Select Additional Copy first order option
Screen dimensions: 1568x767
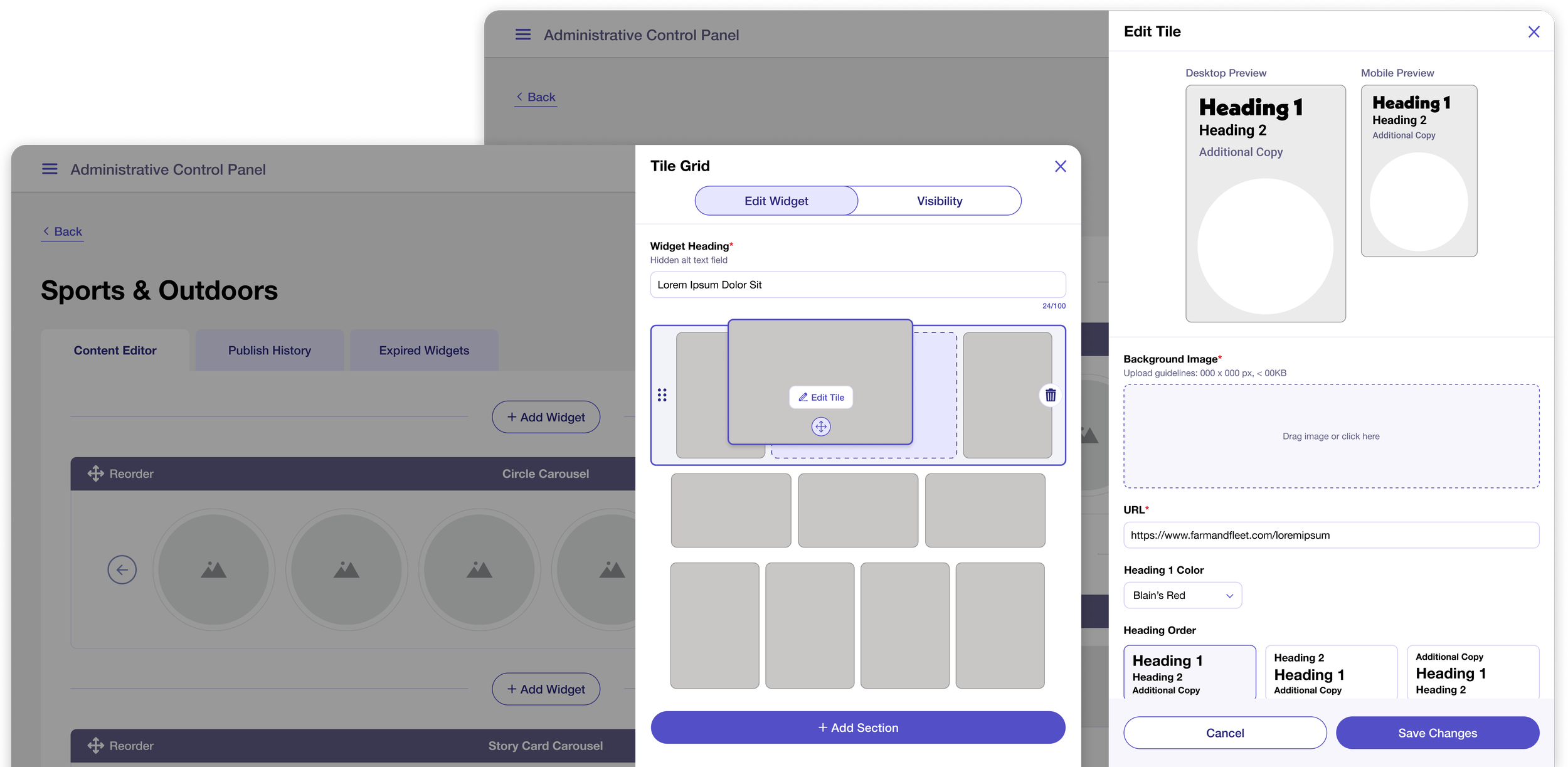[x=1473, y=673]
